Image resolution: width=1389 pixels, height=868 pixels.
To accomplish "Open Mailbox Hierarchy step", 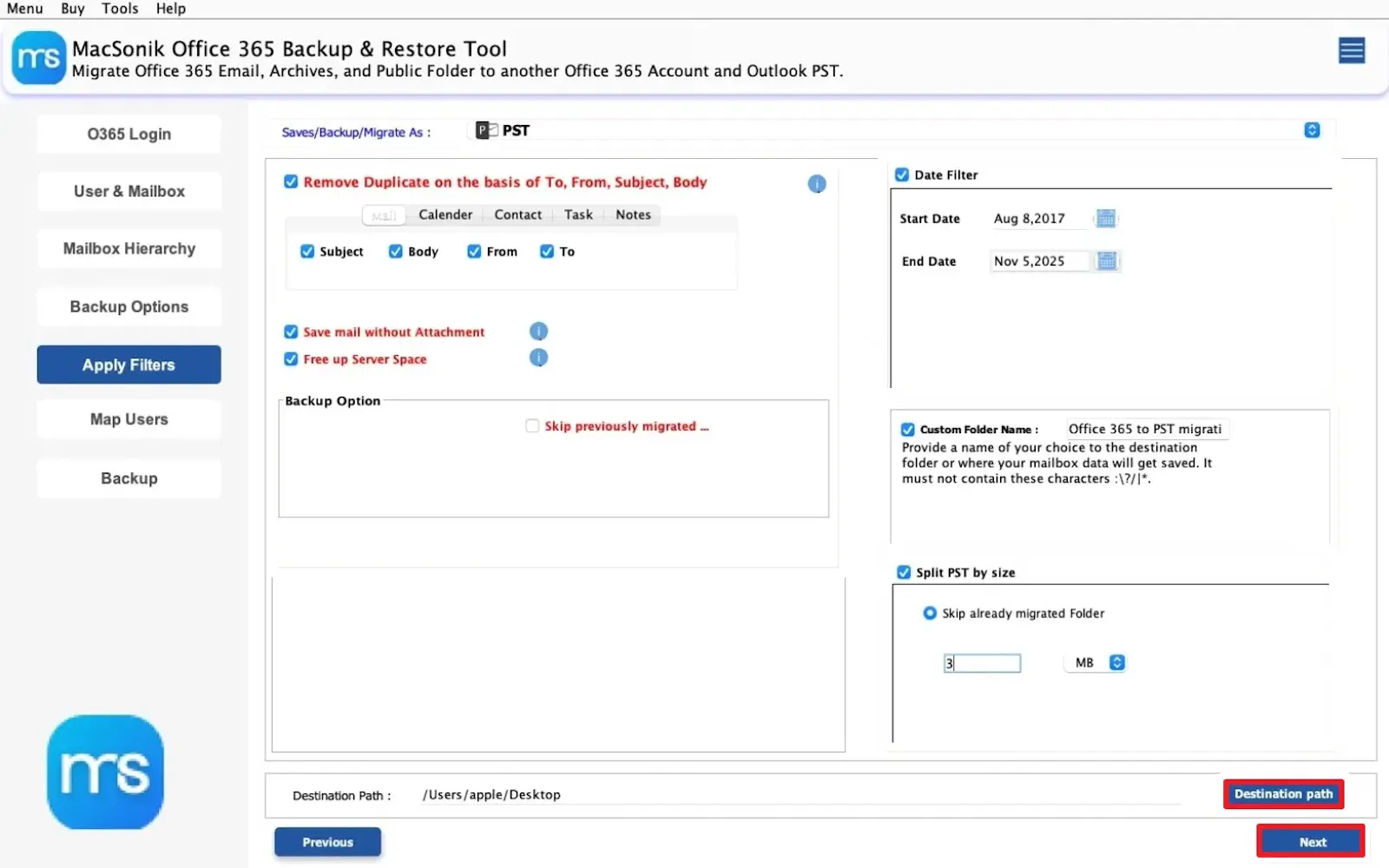I will [128, 248].
